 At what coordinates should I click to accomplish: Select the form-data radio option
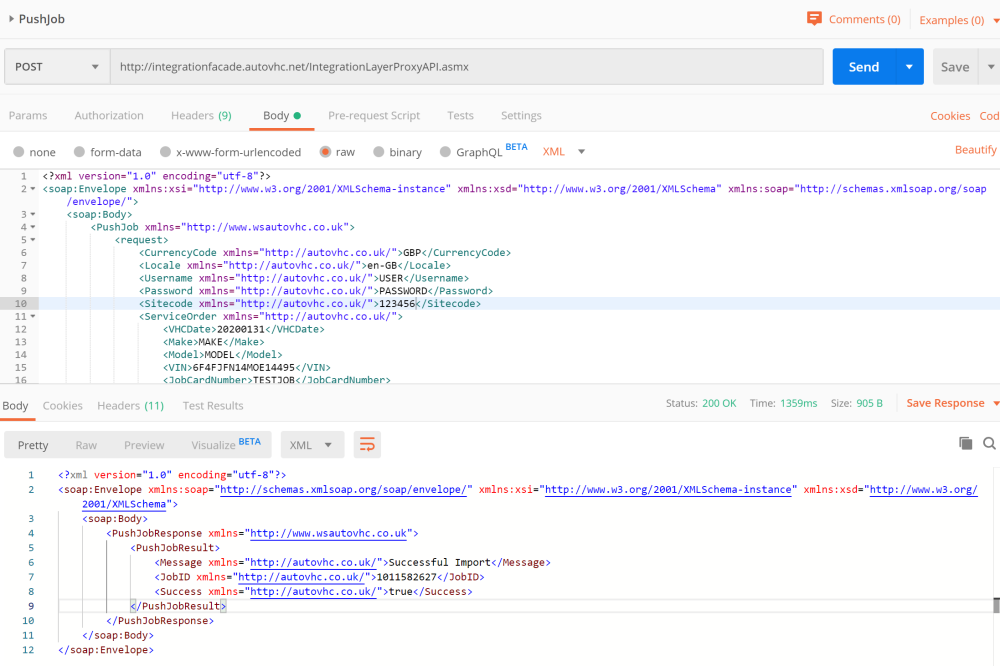(79, 152)
